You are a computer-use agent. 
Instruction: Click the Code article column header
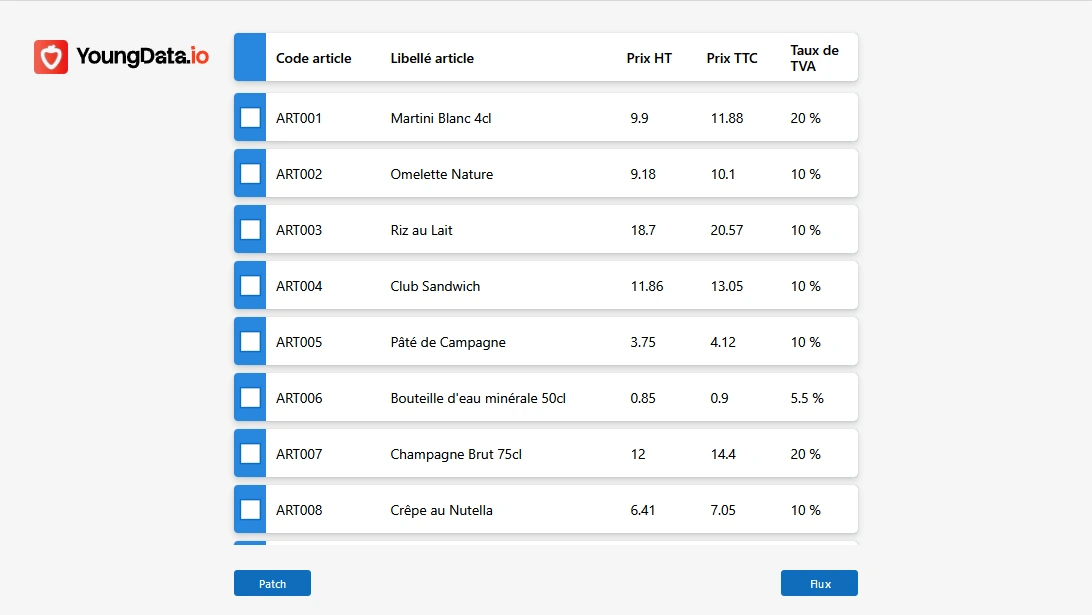click(313, 59)
